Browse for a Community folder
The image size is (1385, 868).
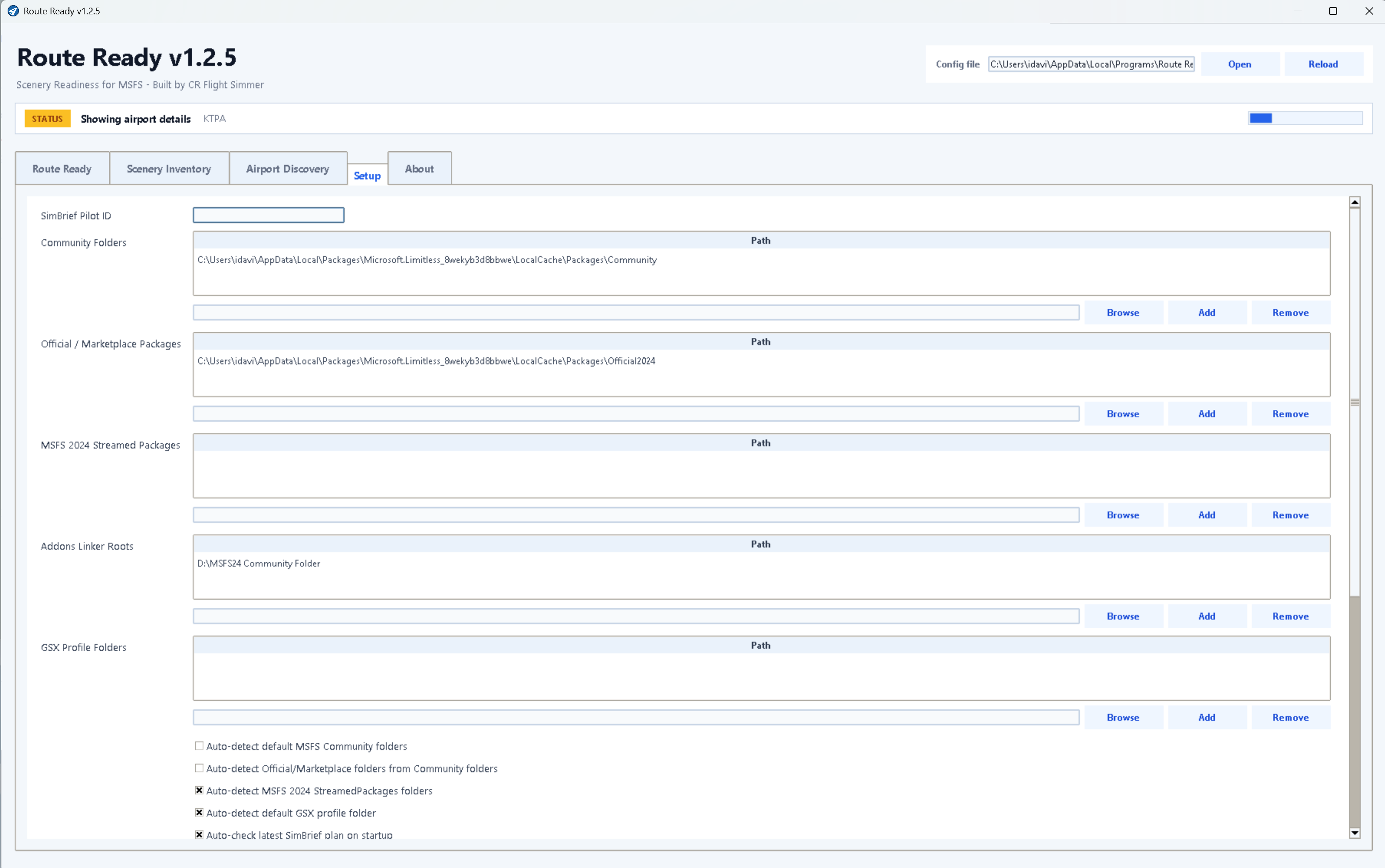point(1123,313)
